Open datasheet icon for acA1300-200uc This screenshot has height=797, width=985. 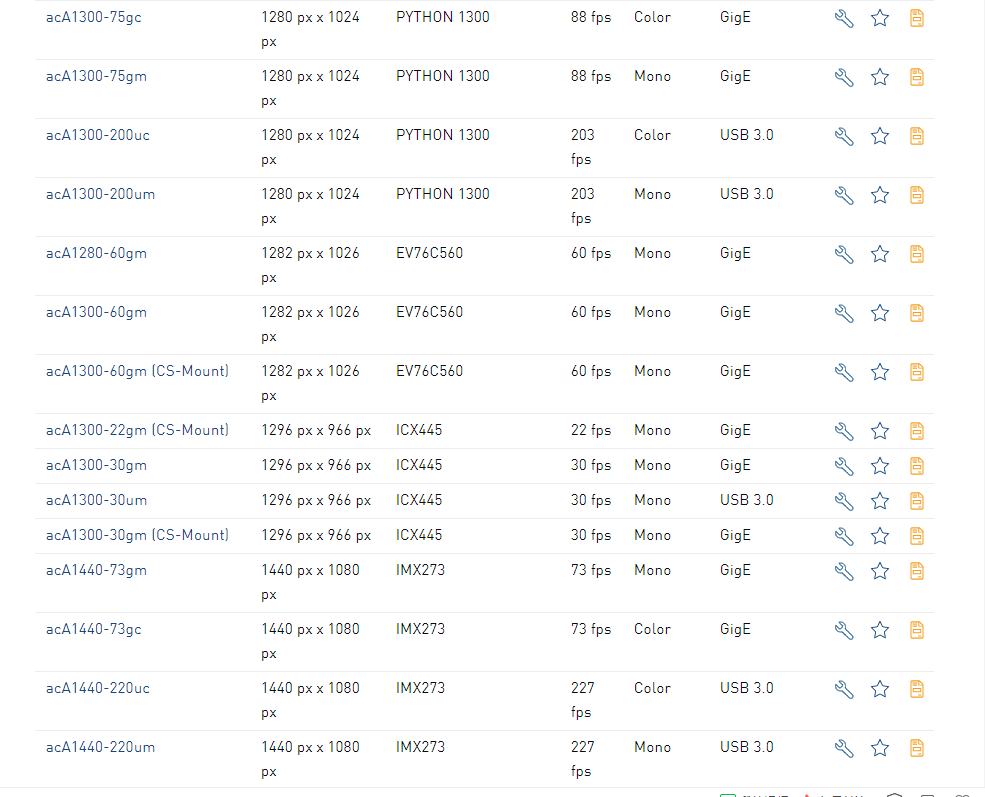click(x=916, y=136)
